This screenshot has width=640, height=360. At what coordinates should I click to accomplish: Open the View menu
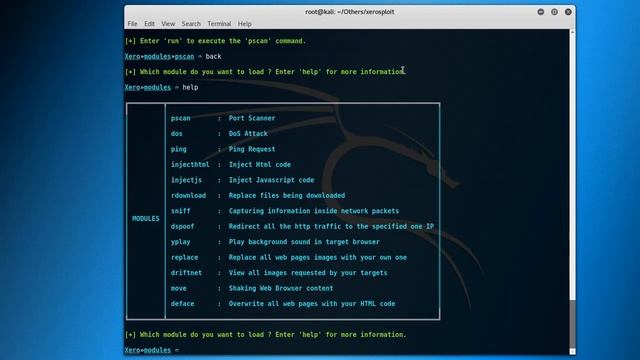coord(168,24)
